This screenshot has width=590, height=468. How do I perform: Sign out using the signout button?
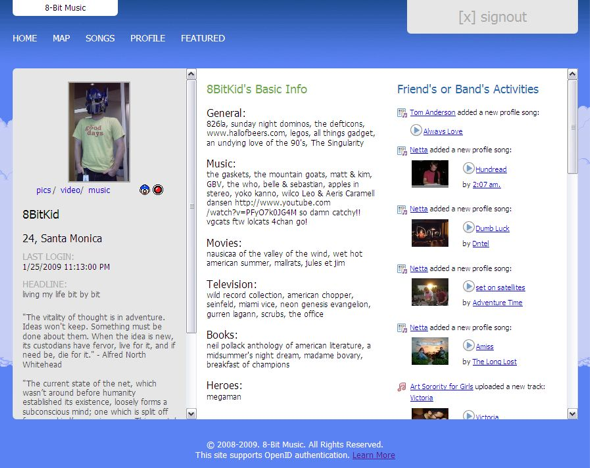493,17
